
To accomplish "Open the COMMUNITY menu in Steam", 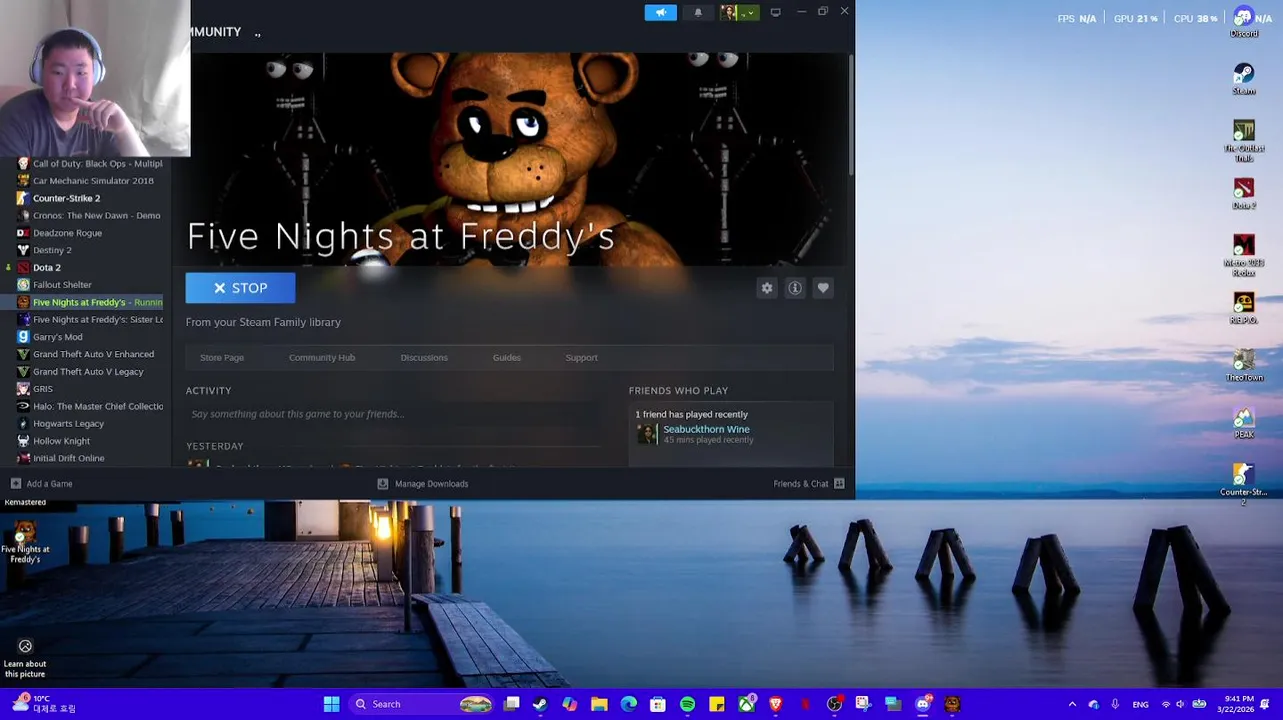I will pyautogui.click(x=215, y=32).
